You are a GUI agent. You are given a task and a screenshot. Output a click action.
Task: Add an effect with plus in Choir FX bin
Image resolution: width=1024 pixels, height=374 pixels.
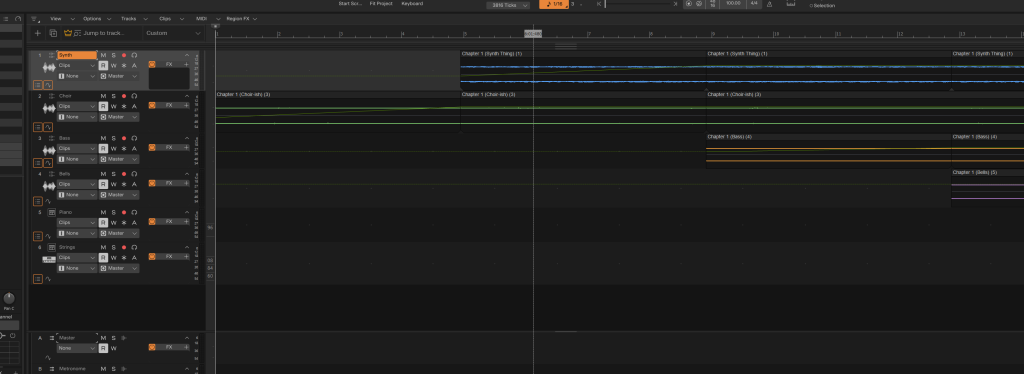[186, 105]
